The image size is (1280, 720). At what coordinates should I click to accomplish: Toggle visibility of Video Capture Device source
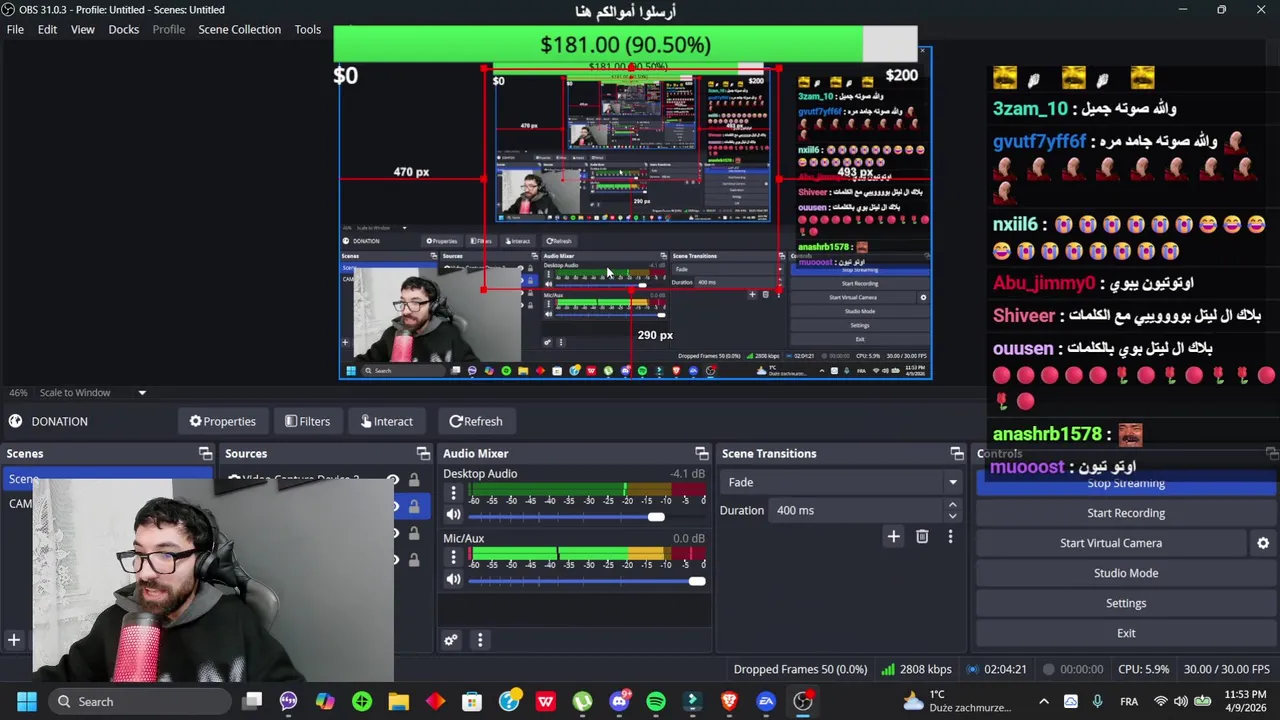(x=392, y=481)
